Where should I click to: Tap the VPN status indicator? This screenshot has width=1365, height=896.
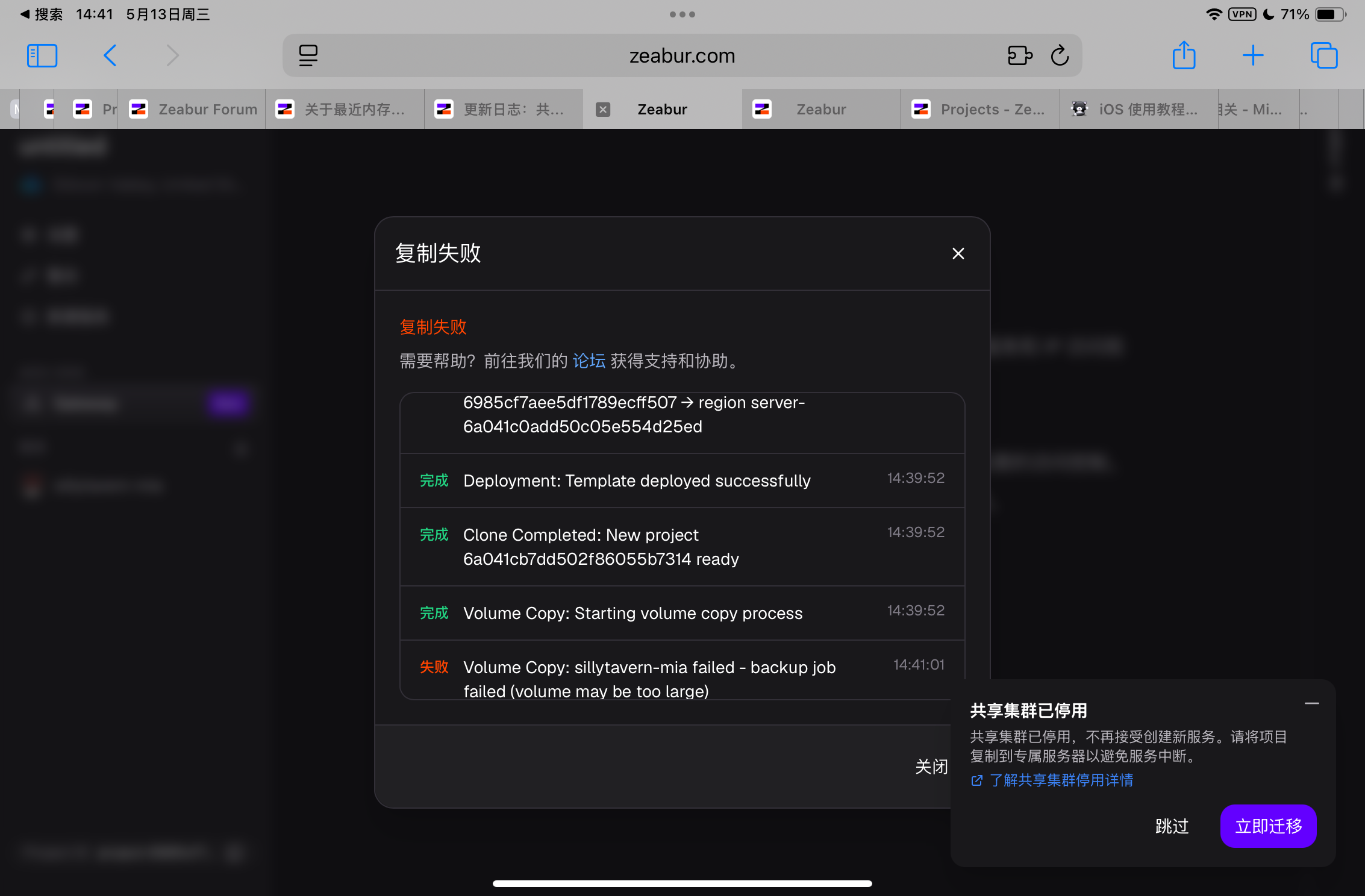tap(1243, 14)
